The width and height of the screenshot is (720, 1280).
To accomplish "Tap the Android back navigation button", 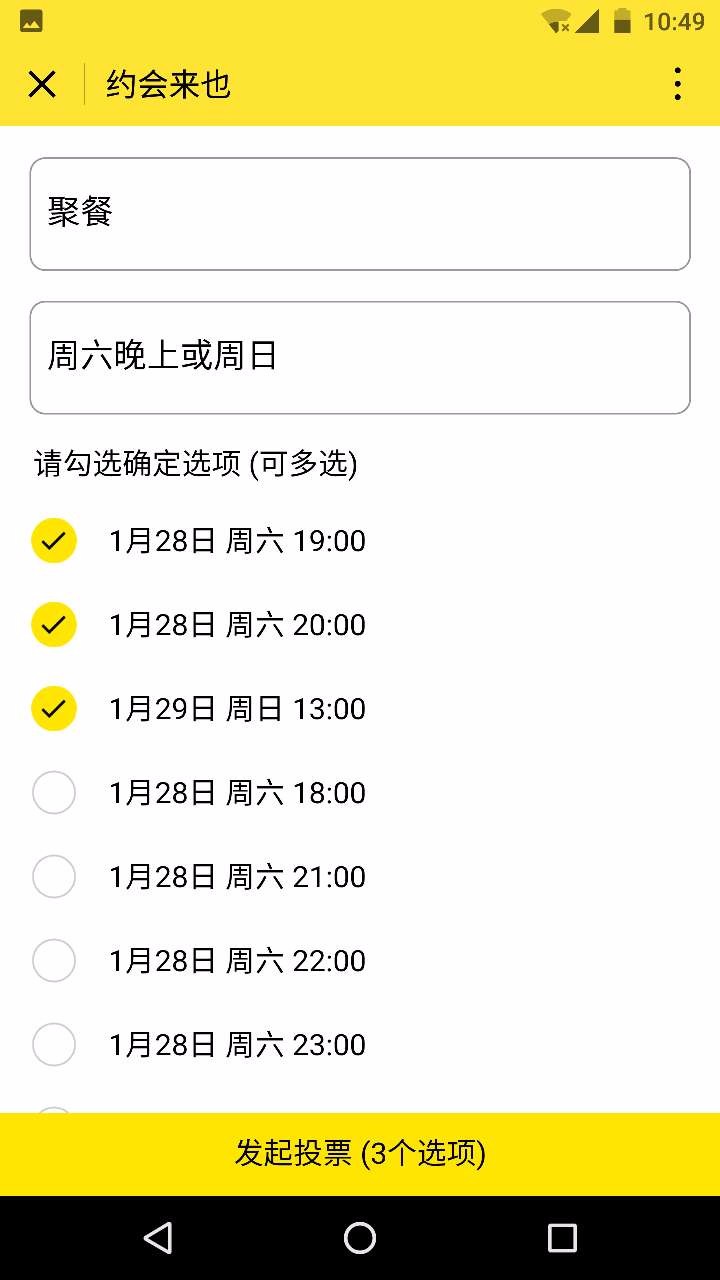I will (x=158, y=1238).
